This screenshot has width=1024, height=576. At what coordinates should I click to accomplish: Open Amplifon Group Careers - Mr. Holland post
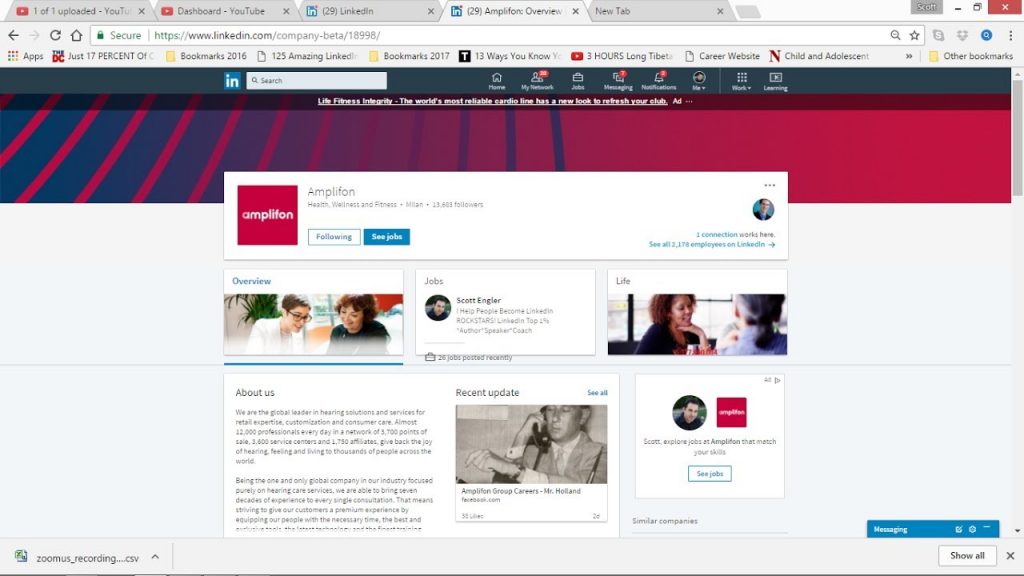(x=520, y=491)
